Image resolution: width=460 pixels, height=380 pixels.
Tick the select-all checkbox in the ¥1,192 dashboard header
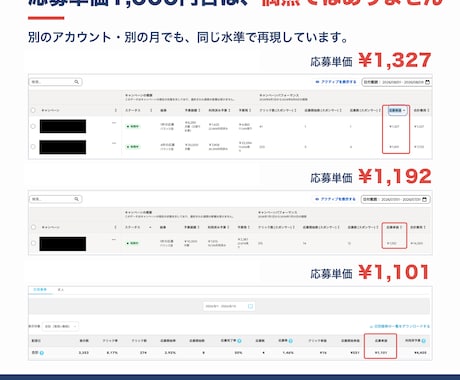tap(33, 227)
